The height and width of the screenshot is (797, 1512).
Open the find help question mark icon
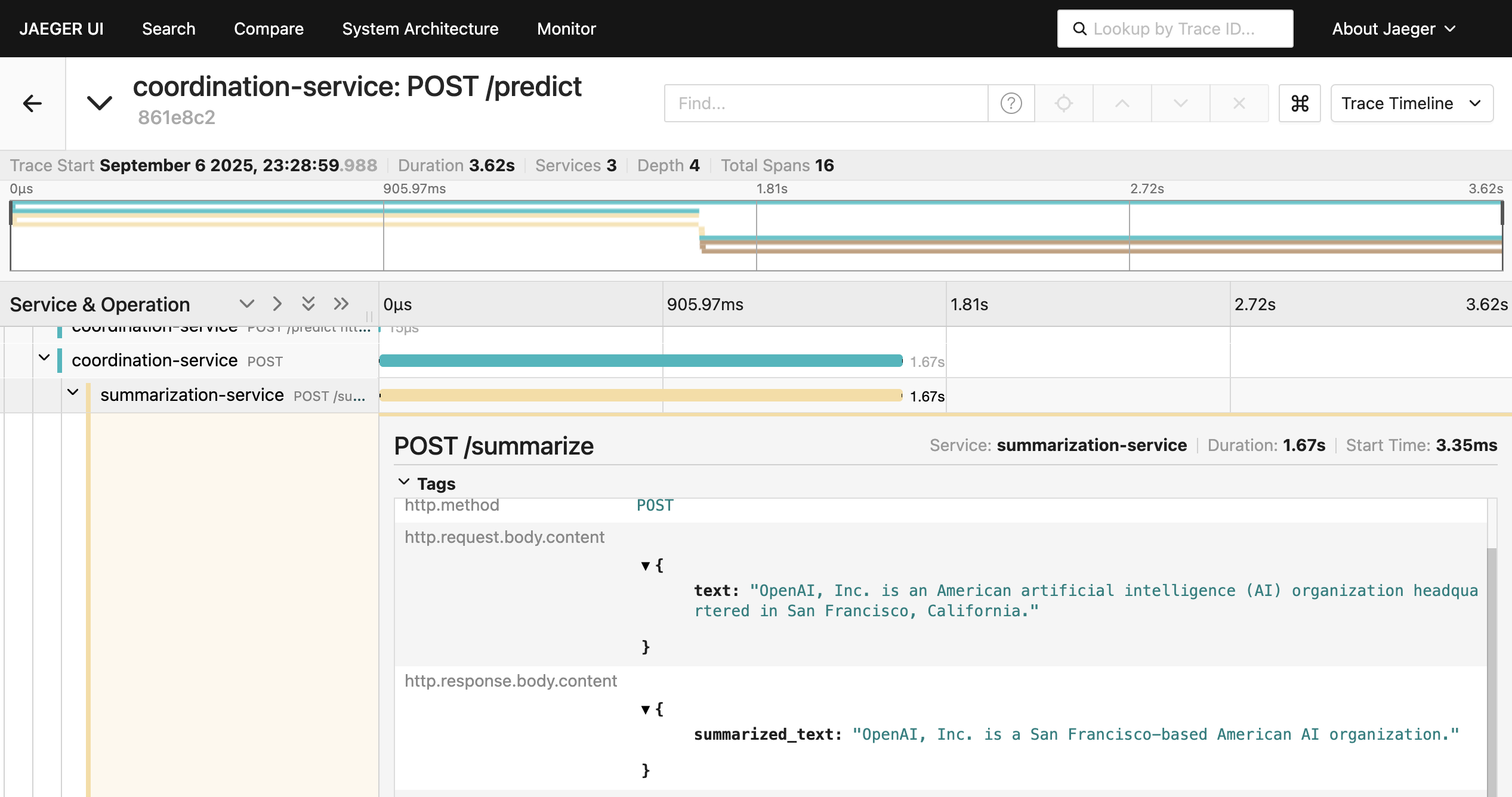[1011, 103]
